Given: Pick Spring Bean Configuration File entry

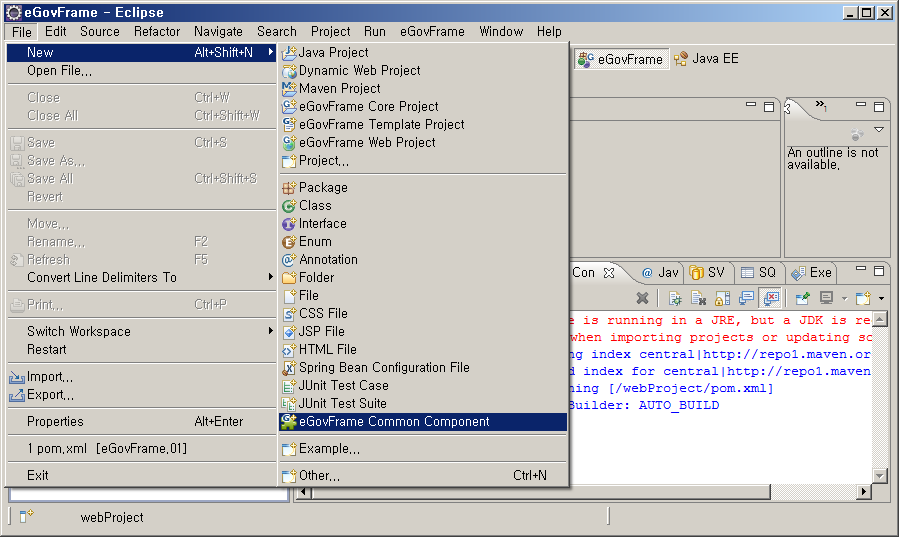Looking at the screenshot, I should coord(383,367).
